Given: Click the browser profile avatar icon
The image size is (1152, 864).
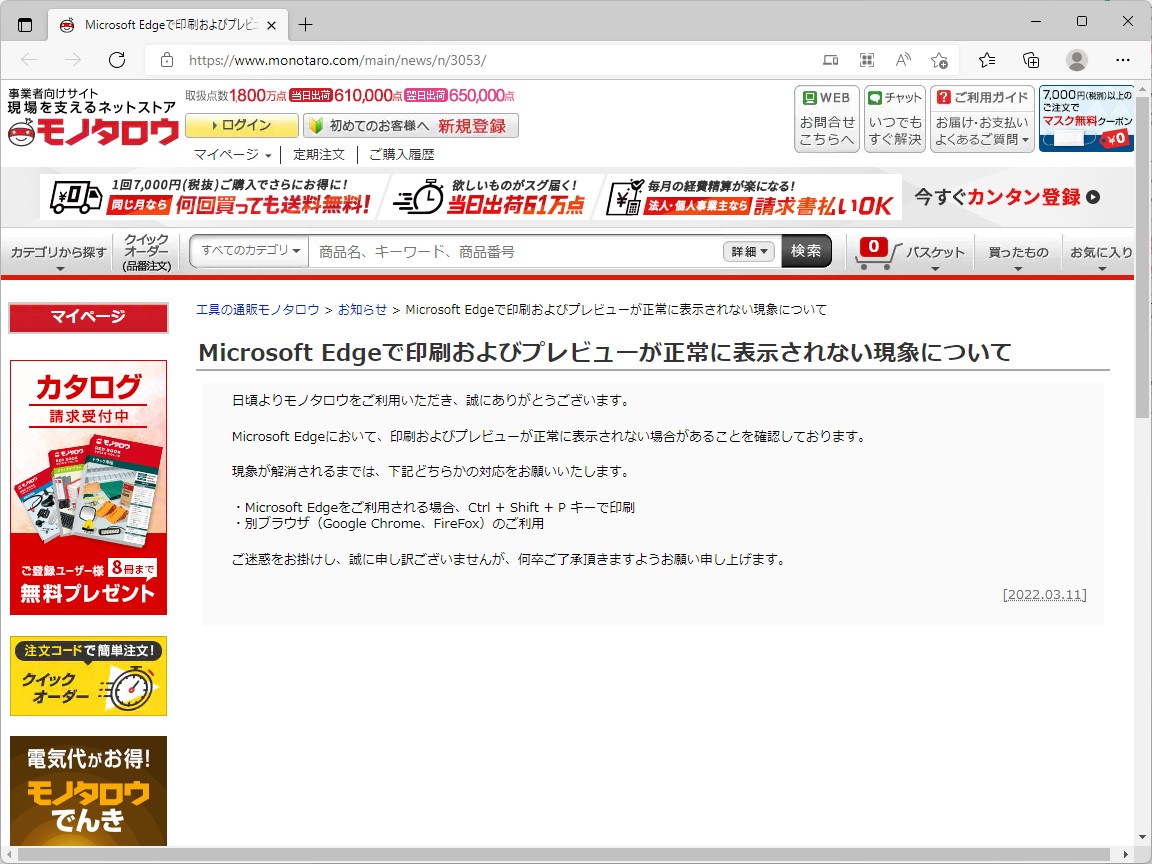Looking at the screenshot, I should coord(1076,60).
